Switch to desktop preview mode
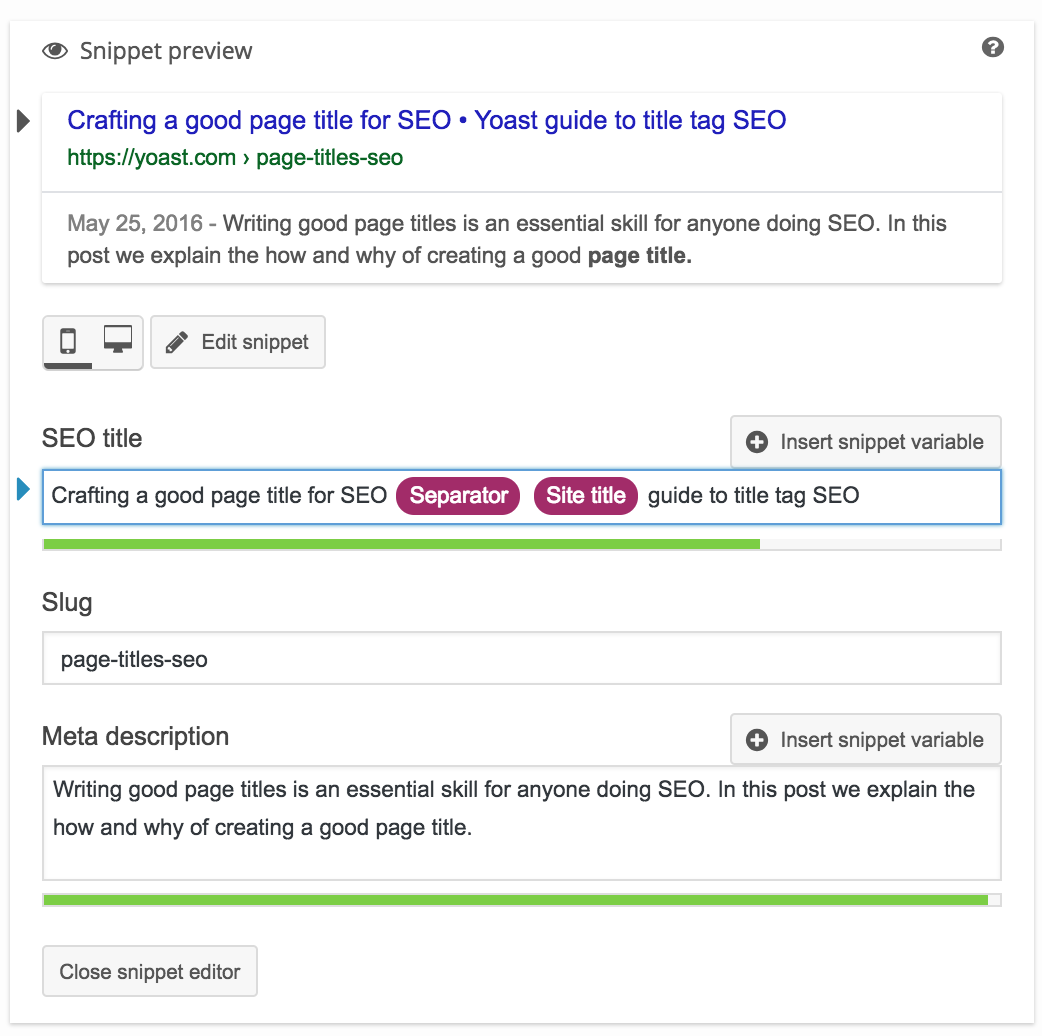Viewport: 1042px width, 1036px height. 118,342
